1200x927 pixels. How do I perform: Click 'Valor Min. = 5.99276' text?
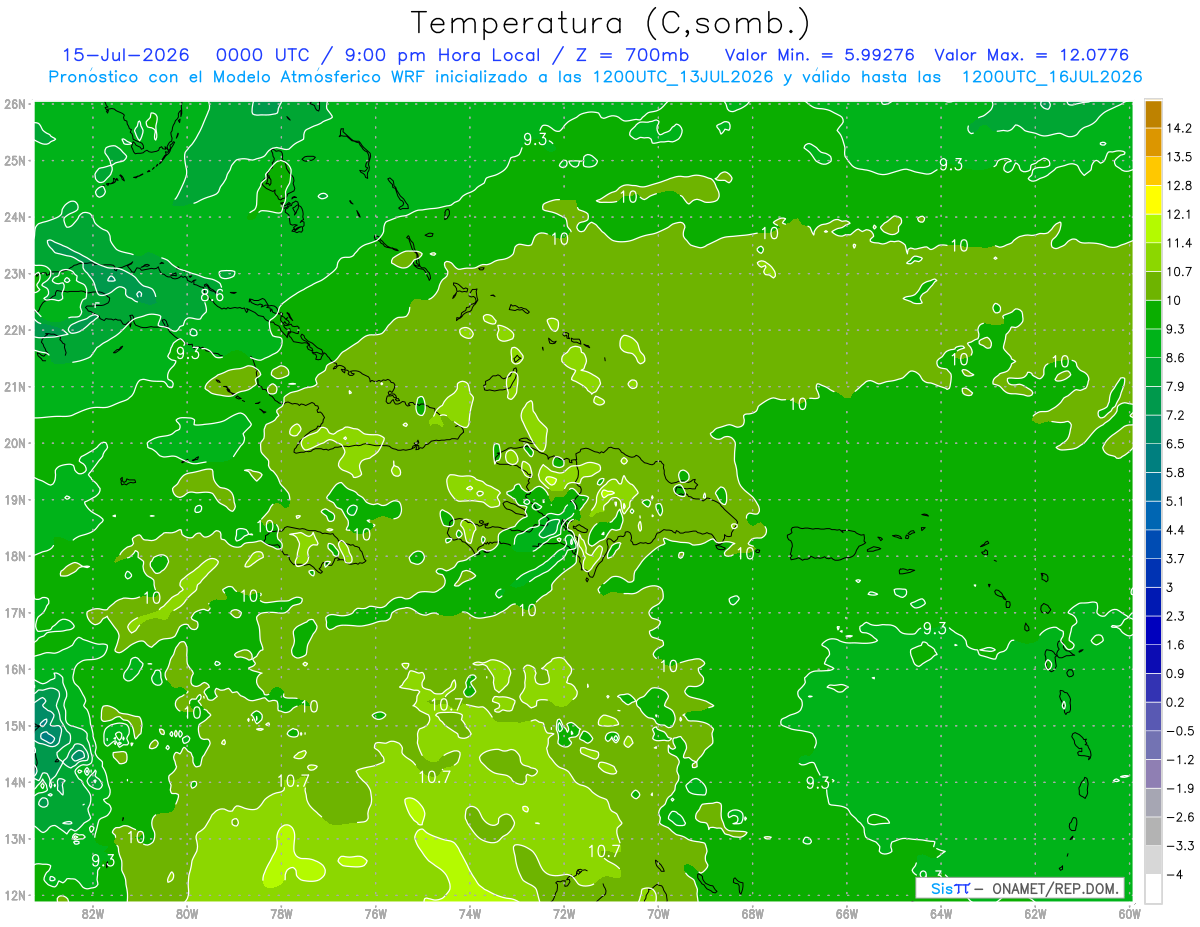tap(819, 55)
